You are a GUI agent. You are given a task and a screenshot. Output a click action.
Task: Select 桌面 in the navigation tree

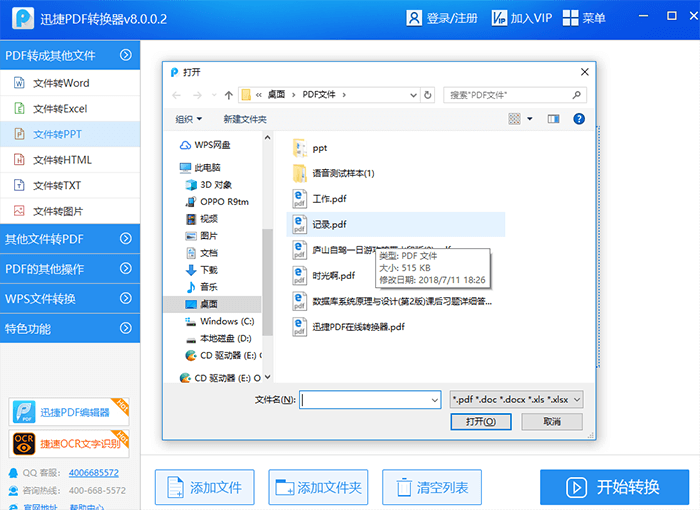212,304
